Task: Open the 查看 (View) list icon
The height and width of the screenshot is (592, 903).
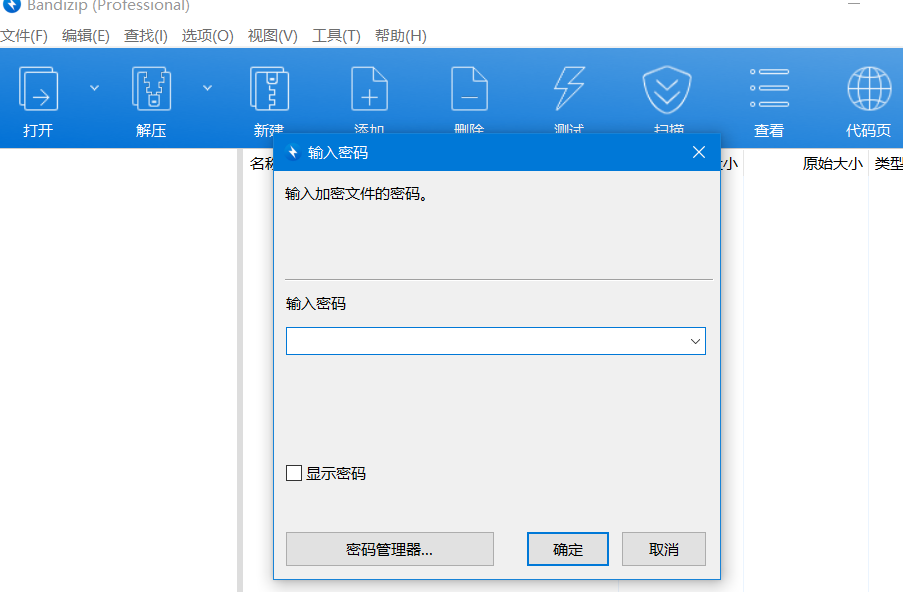Action: [768, 88]
